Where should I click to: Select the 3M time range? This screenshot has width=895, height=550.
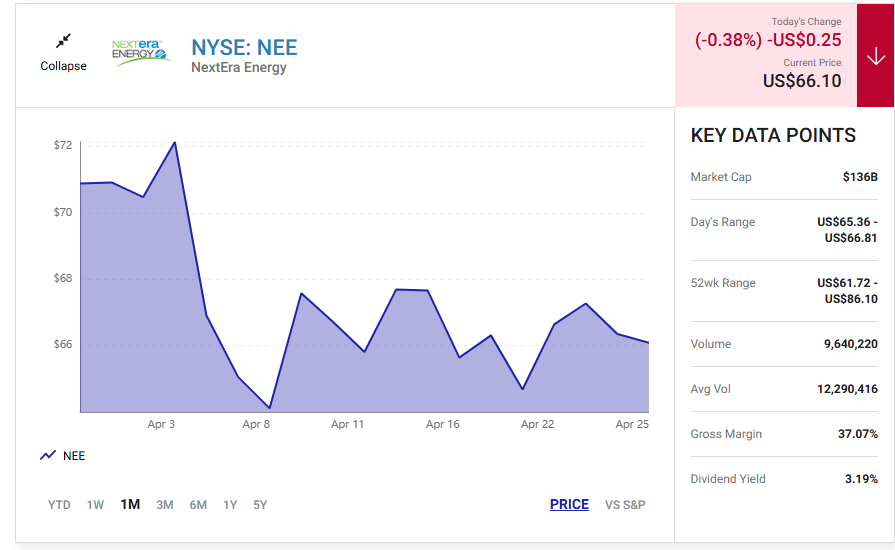tap(165, 505)
